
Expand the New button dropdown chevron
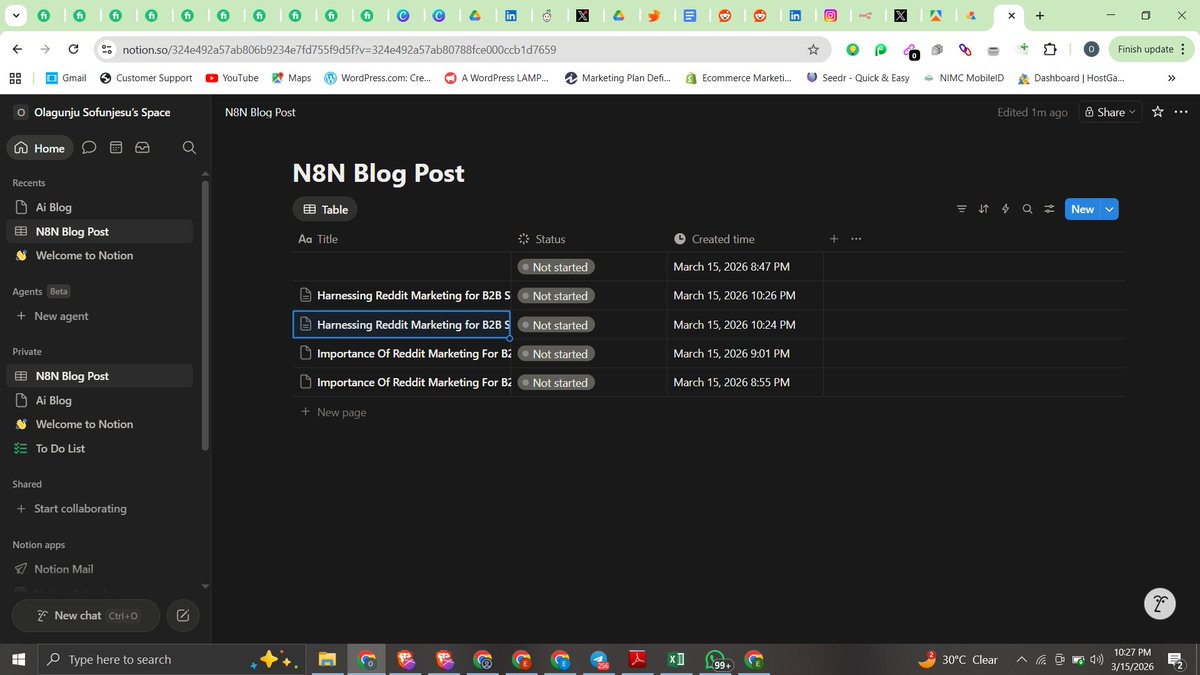pos(1108,208)
